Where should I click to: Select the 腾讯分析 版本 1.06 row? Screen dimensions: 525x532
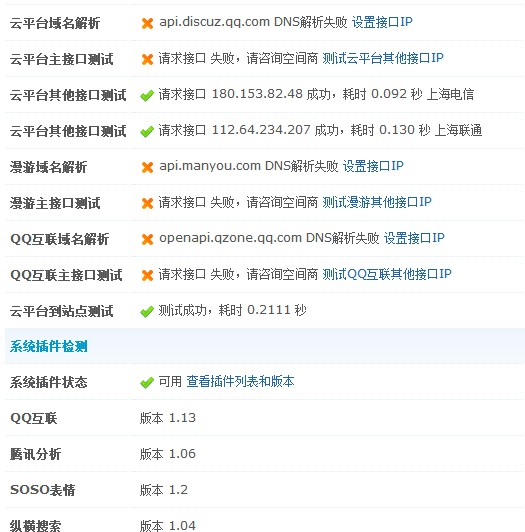click(x=265, y=454)
